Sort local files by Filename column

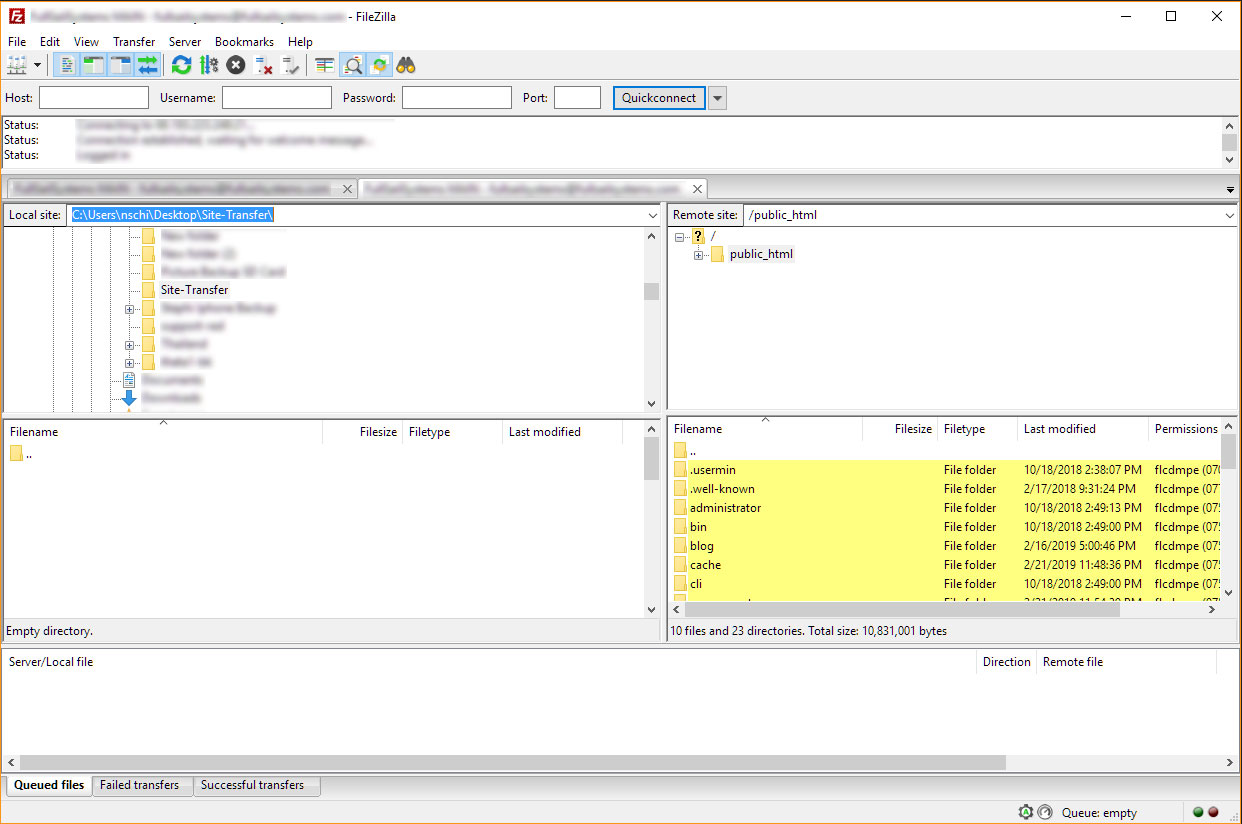(163, 432)
